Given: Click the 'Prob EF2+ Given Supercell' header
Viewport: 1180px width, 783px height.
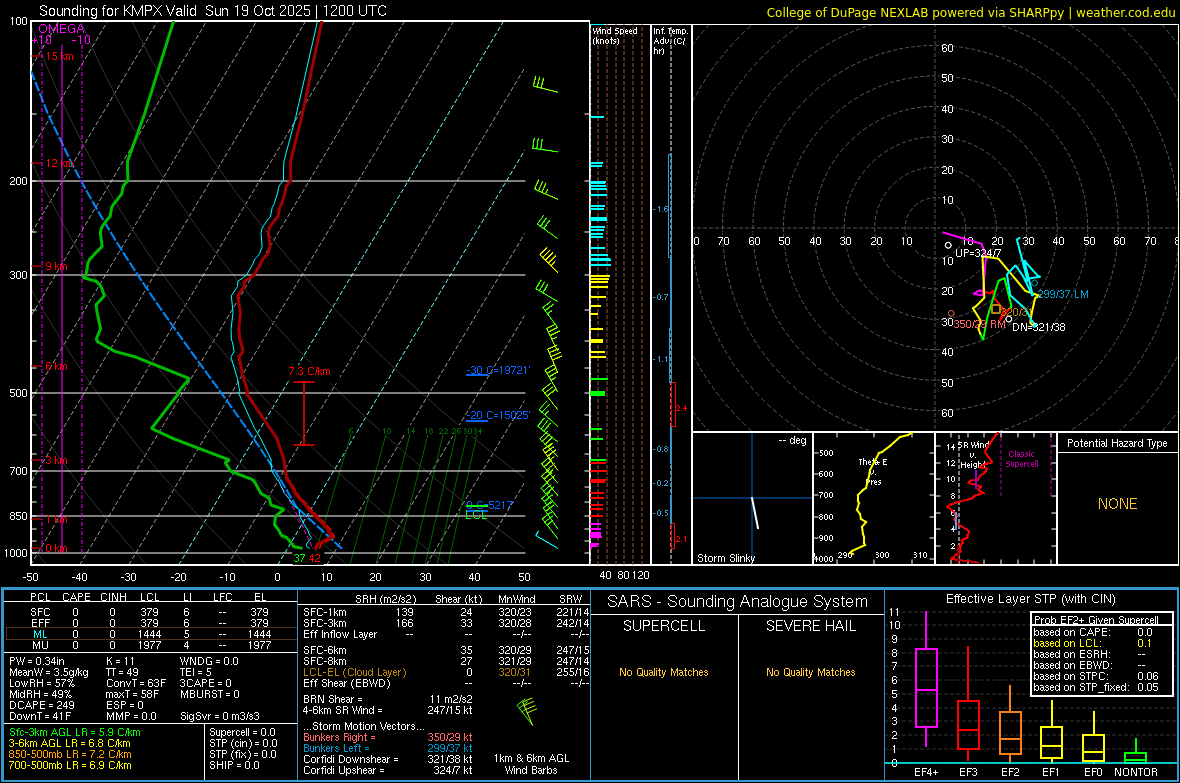Looking at the screenshot, I should [x=1096, y=620].
